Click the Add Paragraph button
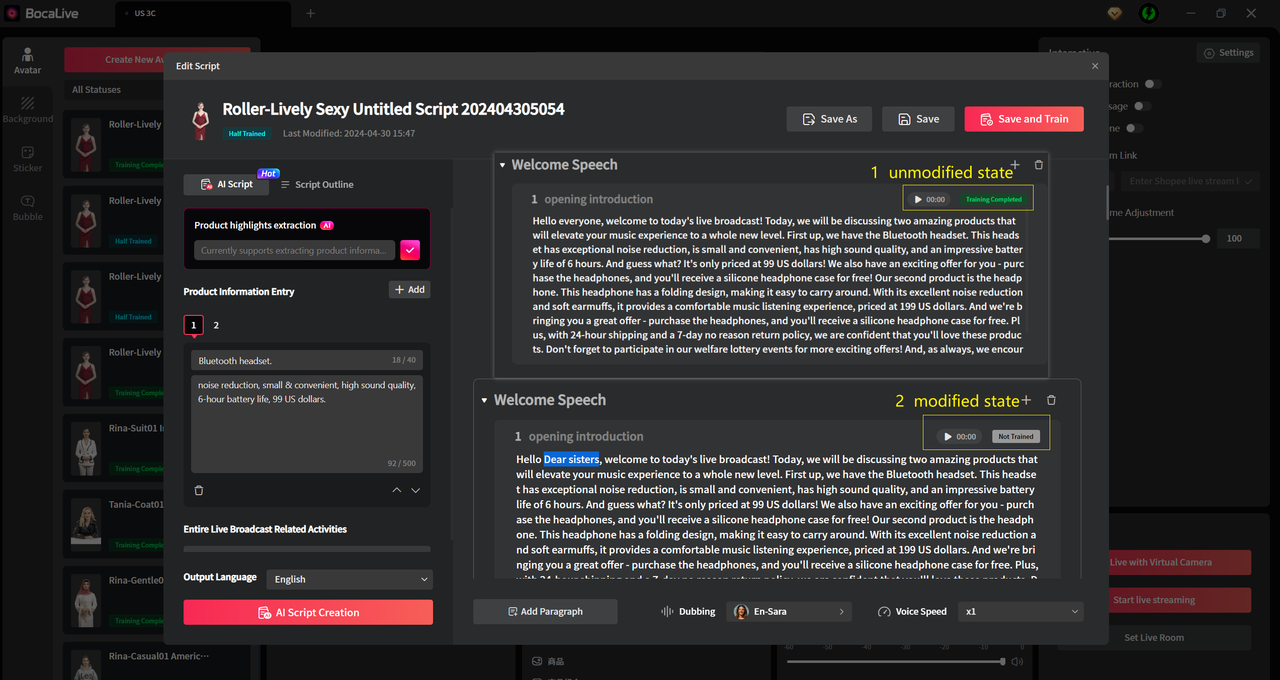This screenshot has height=680, width=1280. pos(545,611)
